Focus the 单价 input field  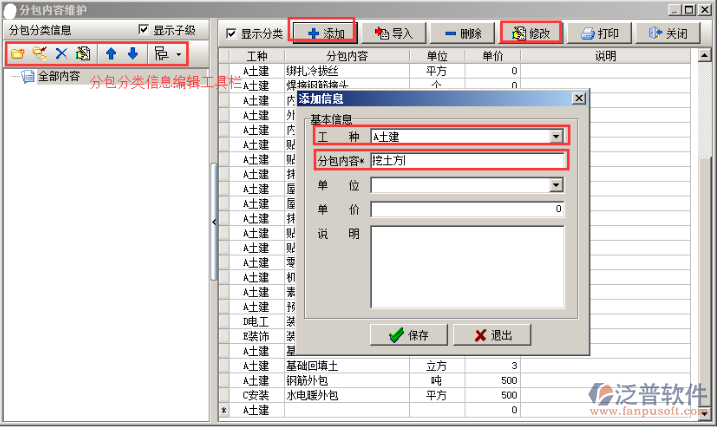pos(467,209)
